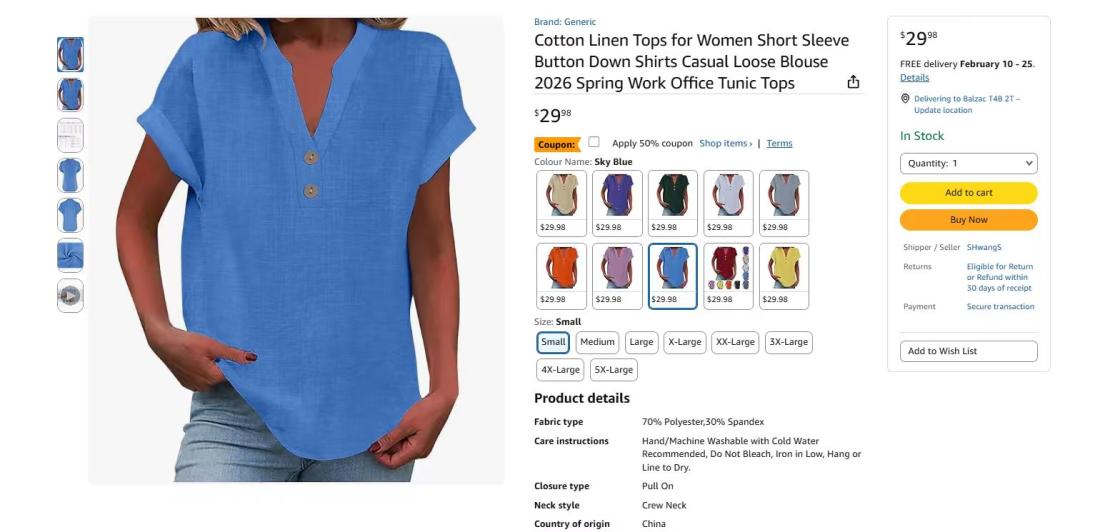Select the XX-Large size button

735,342
